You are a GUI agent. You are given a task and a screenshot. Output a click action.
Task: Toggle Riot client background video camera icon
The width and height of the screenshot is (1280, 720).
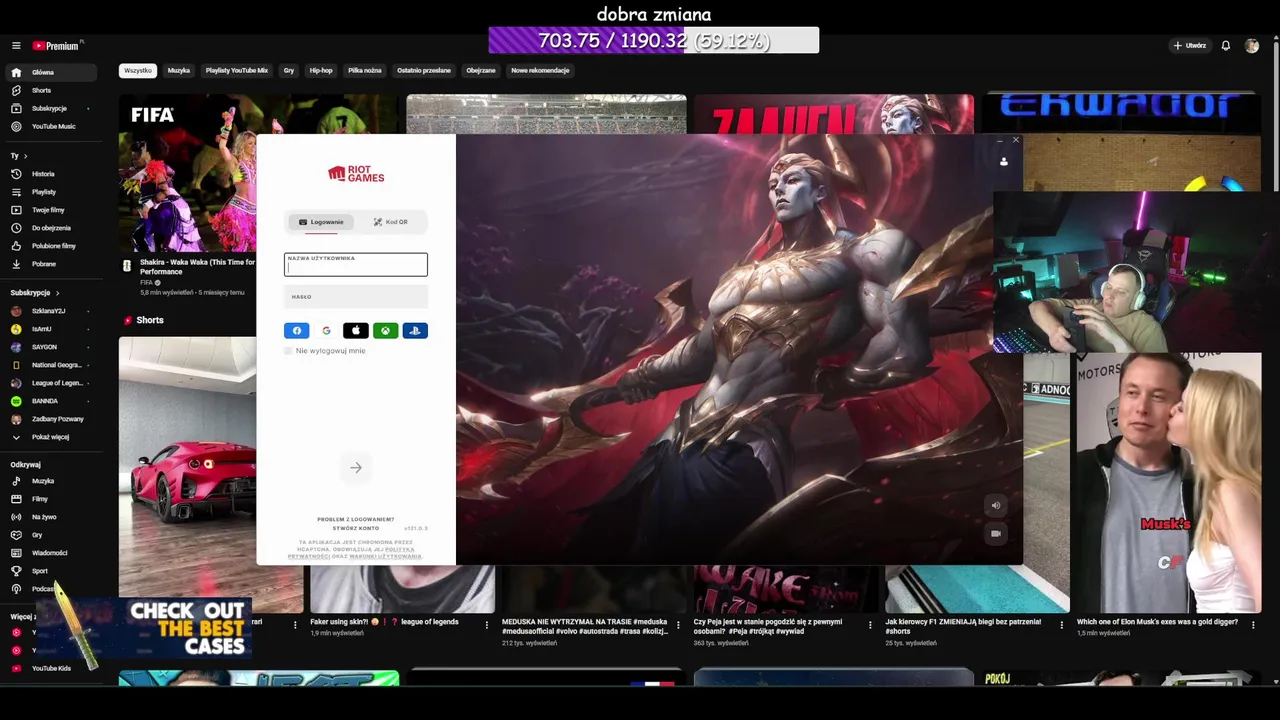pyautogui.click(x=996, y=534)
